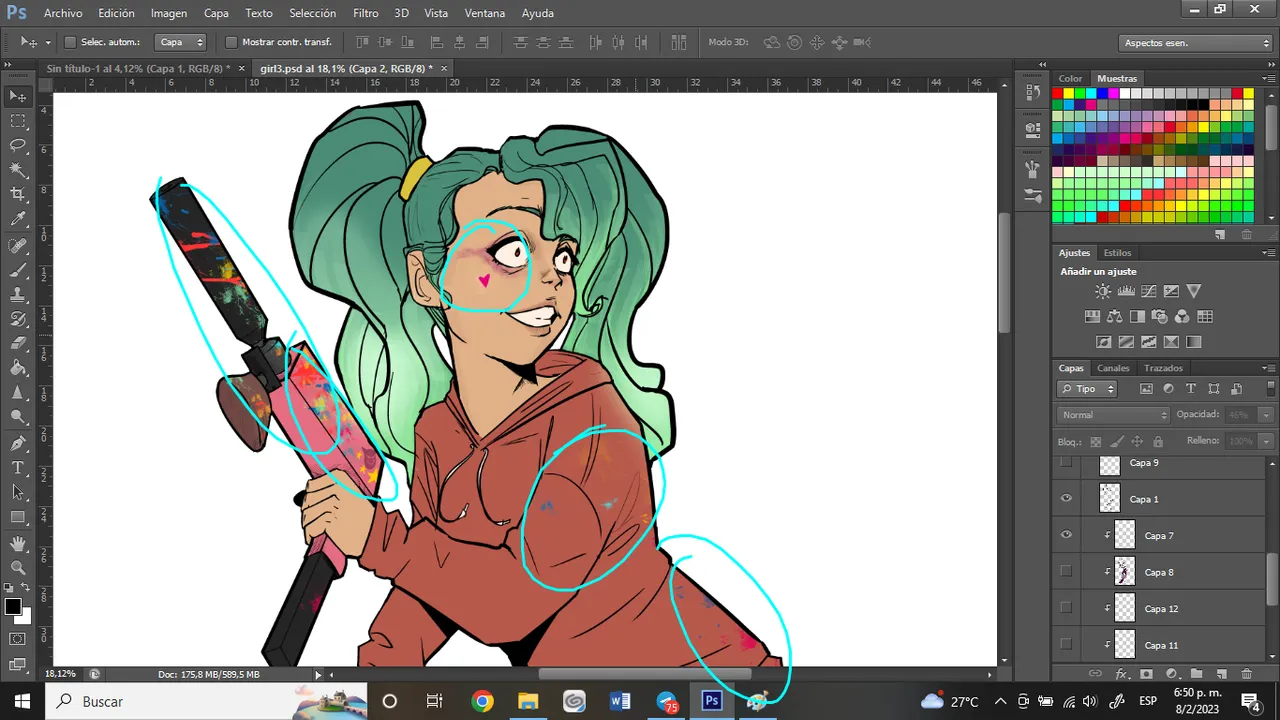Viewport: 1280px width, 720px height.
Task: Click the foreground black color swatch
Action: [x=13, y=607]
